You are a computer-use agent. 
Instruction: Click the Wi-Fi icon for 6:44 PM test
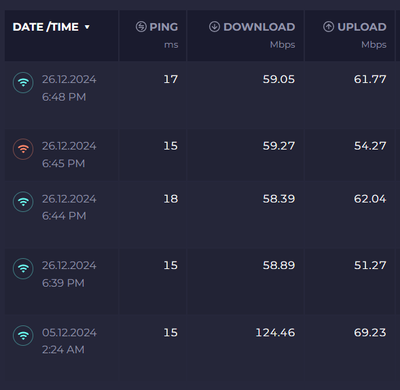23,202
